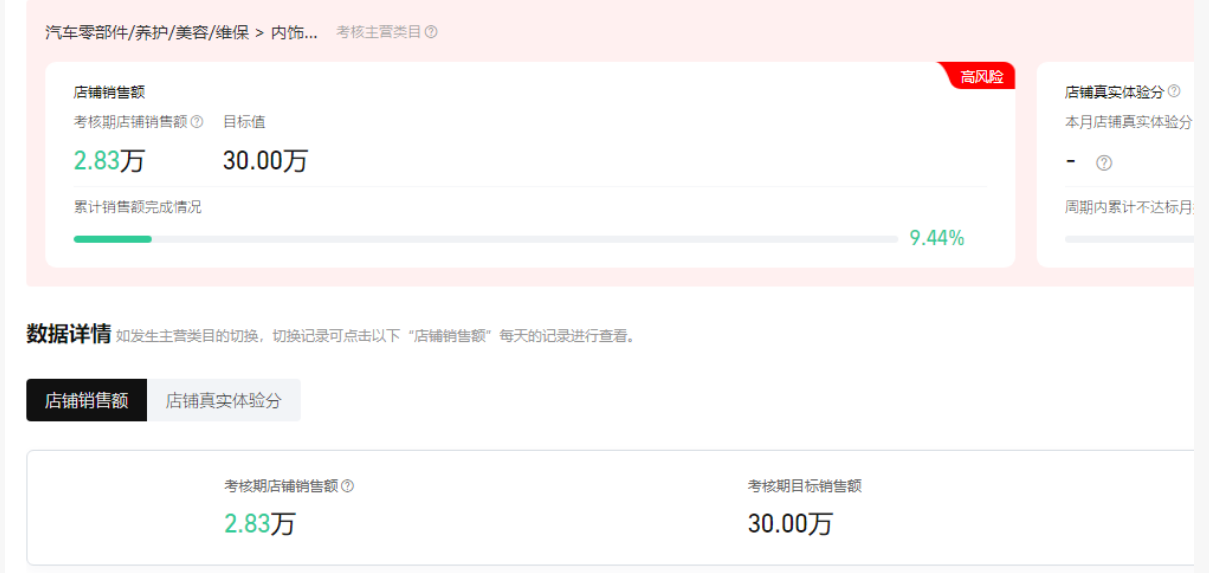
Task: Open help tooltip for top card 考核期店铺销售额
Action: point(197,122)
